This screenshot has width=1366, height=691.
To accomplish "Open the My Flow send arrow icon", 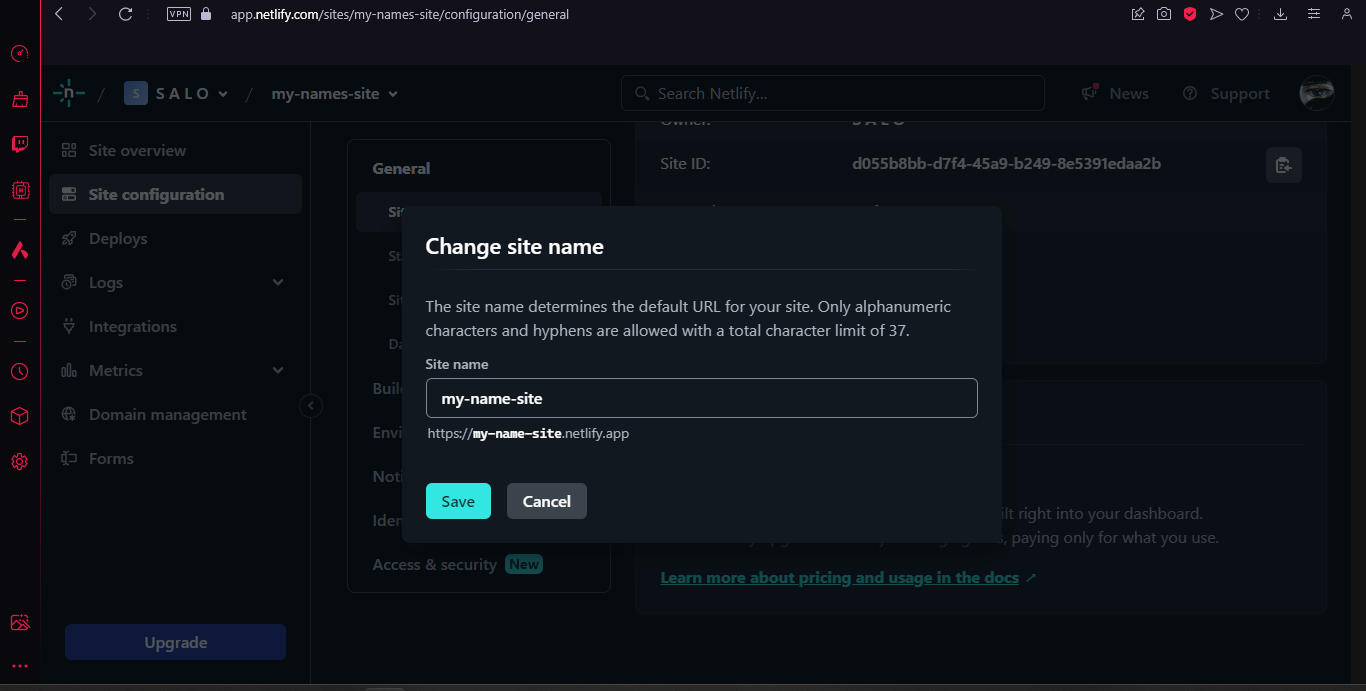I will (1216, 14).
